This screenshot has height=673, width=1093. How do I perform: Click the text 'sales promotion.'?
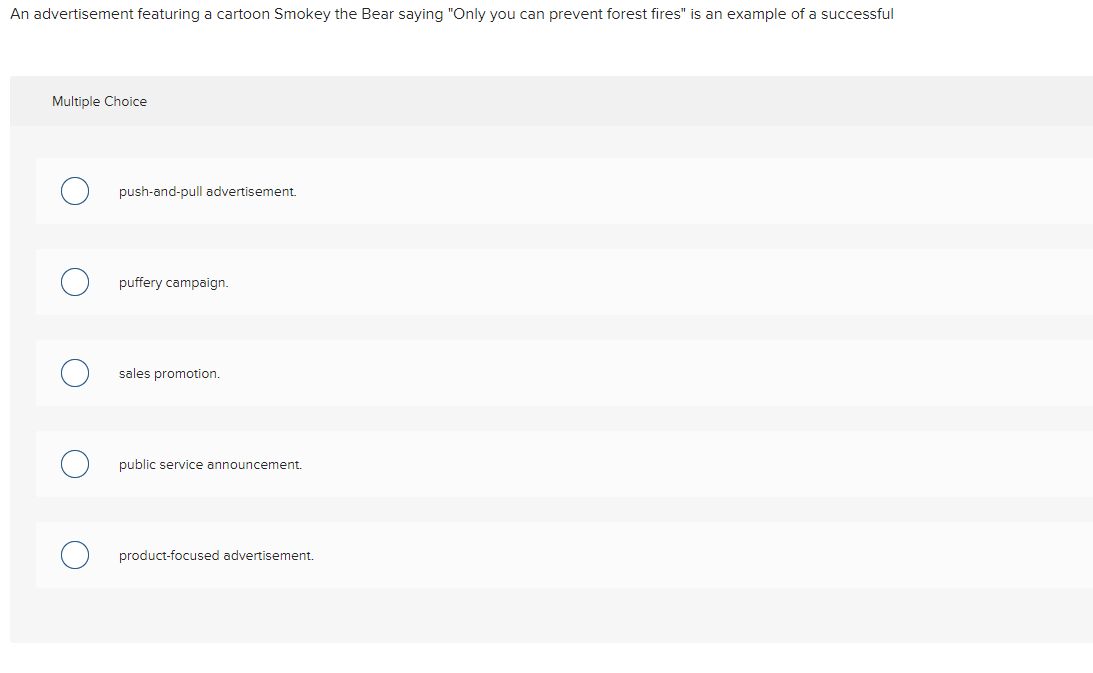[x=169, y=373]
